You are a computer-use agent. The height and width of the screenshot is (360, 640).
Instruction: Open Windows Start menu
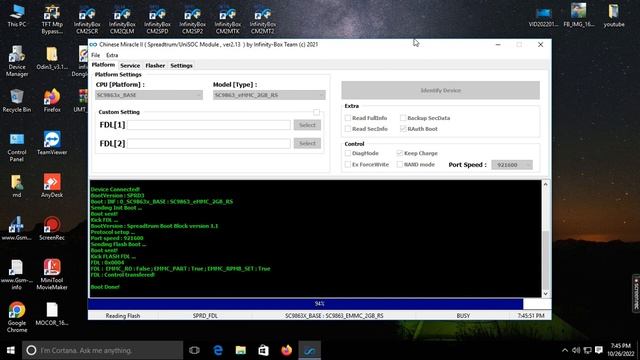pos(11,350)
